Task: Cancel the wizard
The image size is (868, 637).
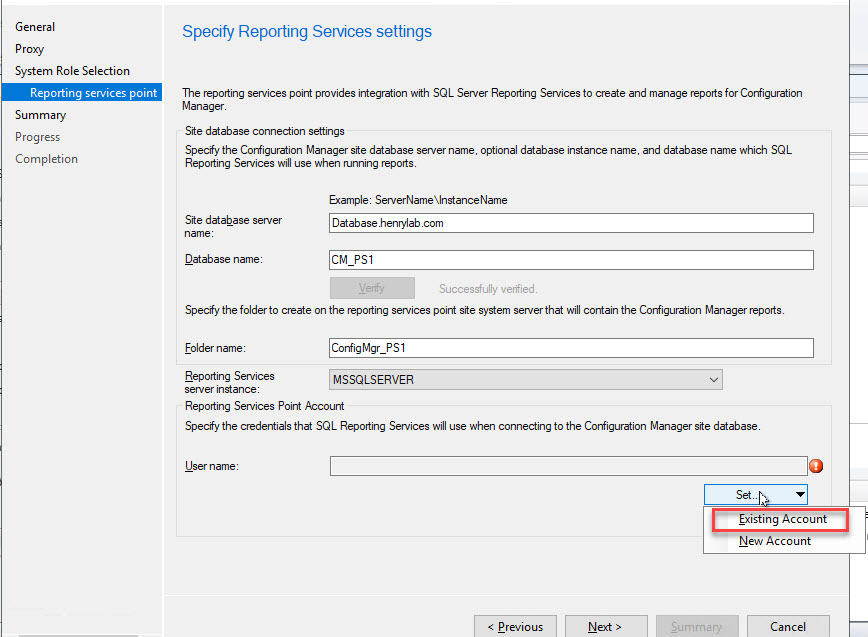Action: point(788,627)
